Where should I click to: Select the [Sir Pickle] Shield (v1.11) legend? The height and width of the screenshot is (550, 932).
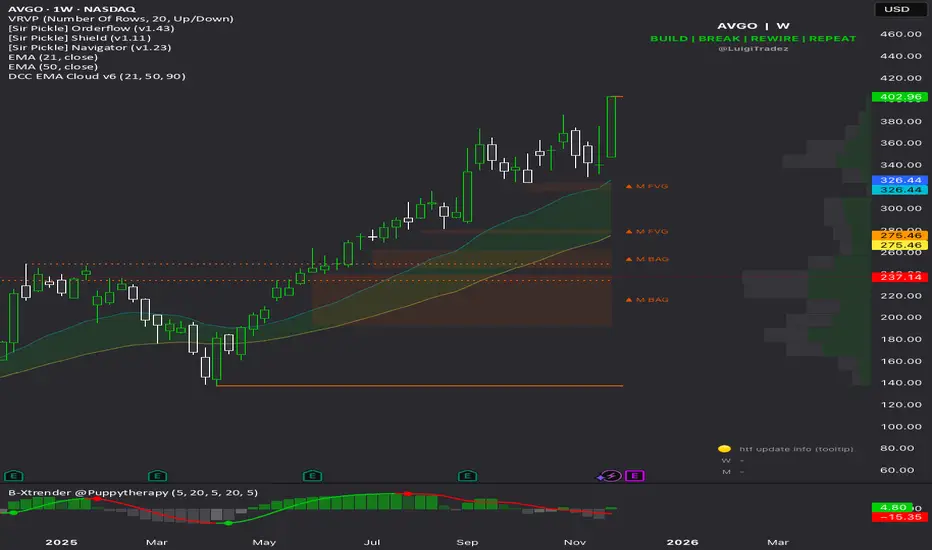tap(79, 37)
